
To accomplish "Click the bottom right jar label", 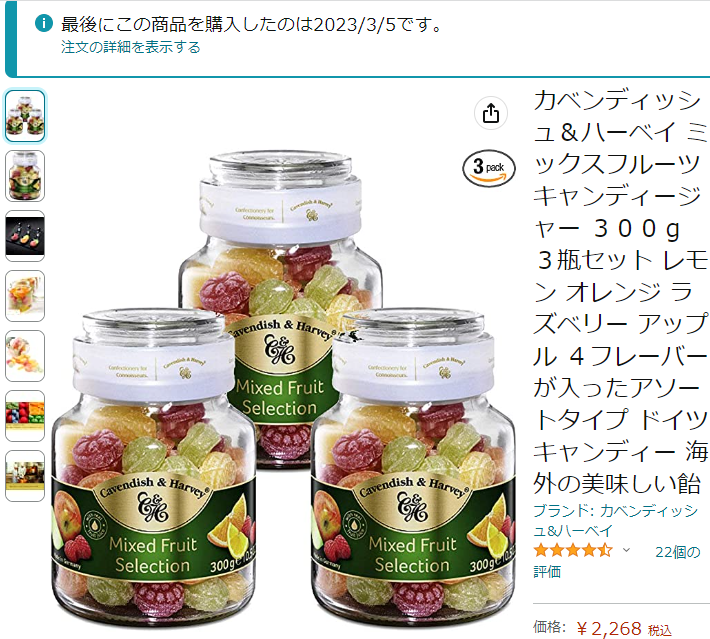I will [x=413, y=532].
